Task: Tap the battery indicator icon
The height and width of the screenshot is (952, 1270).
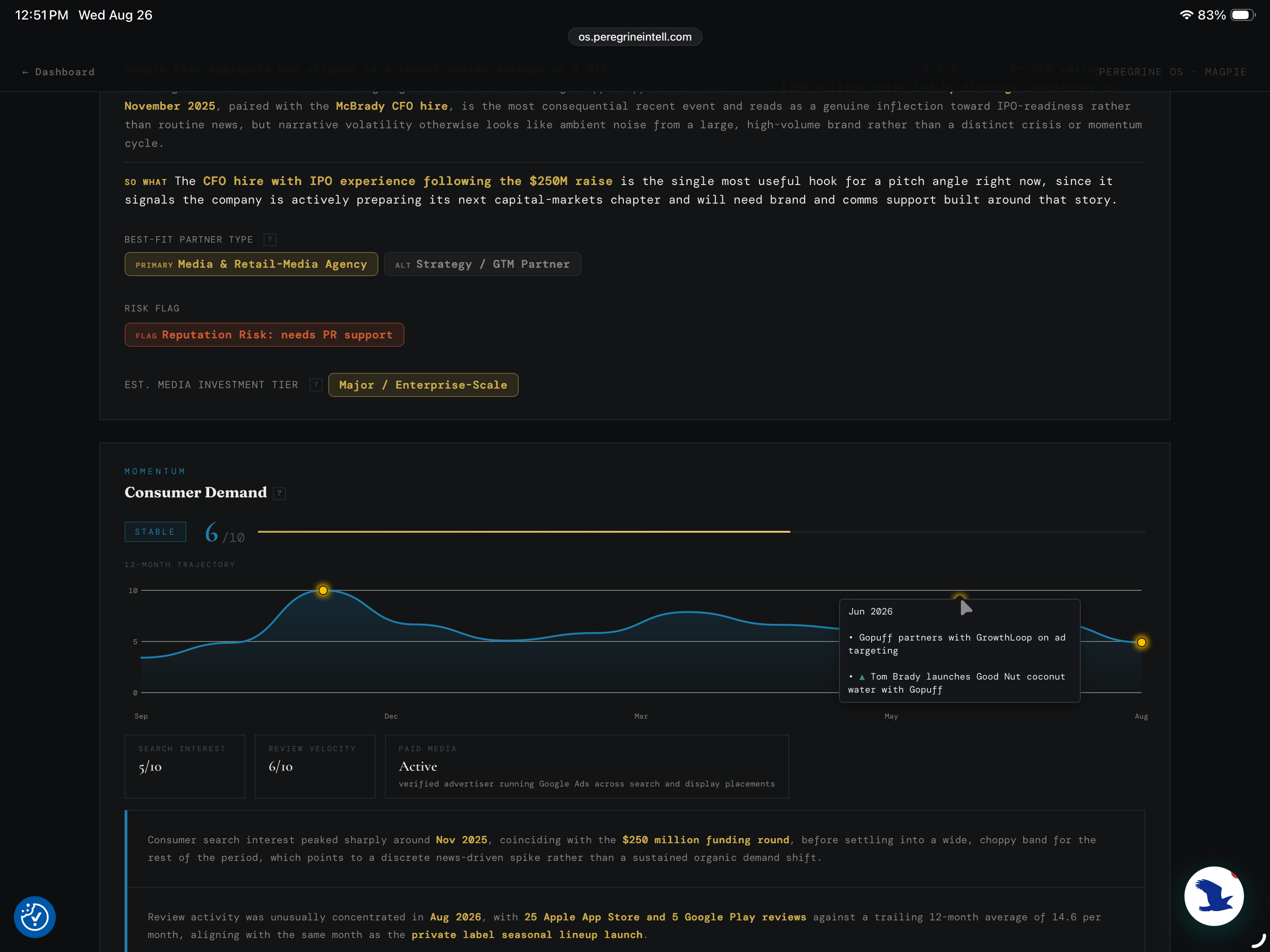Action: pos(1243,15)
